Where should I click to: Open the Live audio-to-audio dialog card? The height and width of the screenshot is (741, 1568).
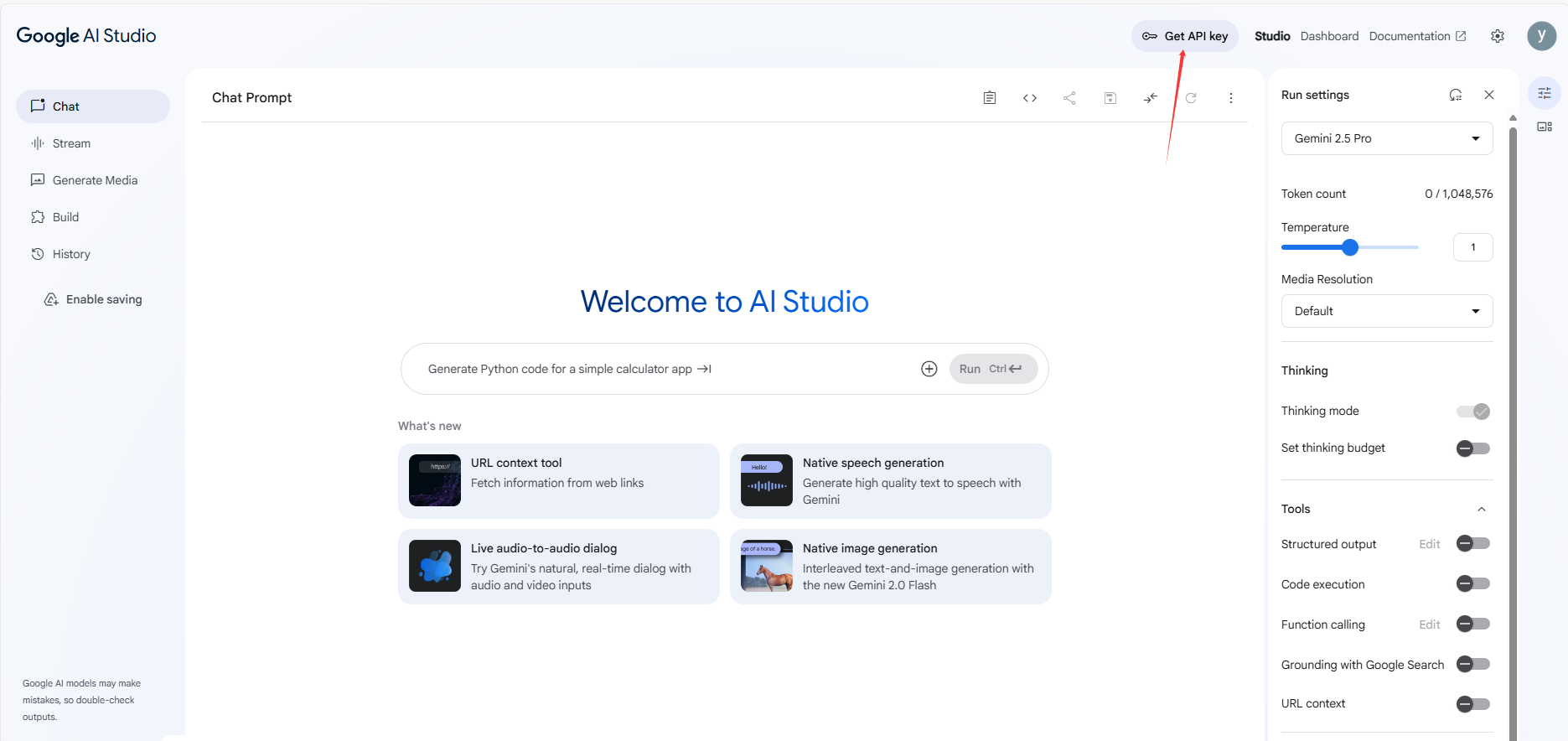pos(559,566)
